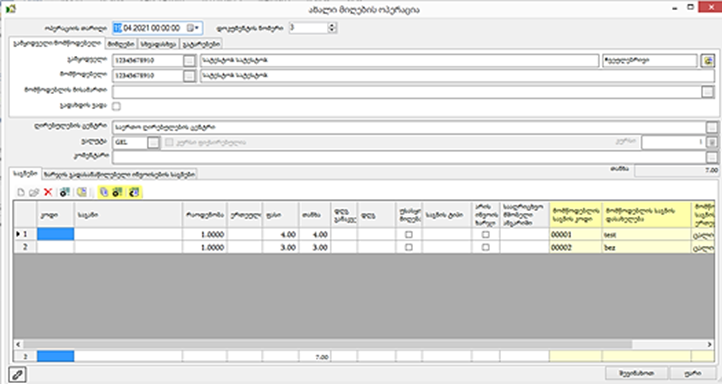Toggle row 2 second checkbox column
This screenshot has width=722, height=384.
[485, 247]
